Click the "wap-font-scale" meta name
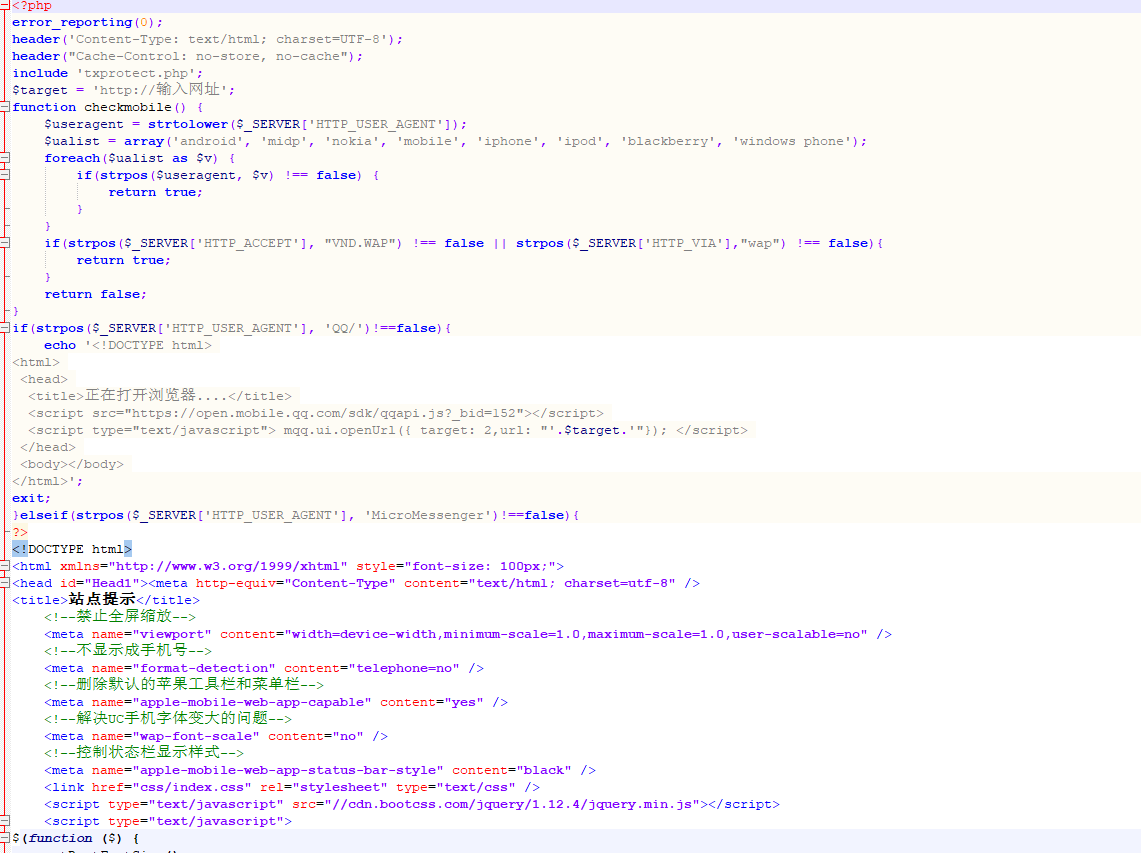 pyautogui.click(x=196, y=737)
